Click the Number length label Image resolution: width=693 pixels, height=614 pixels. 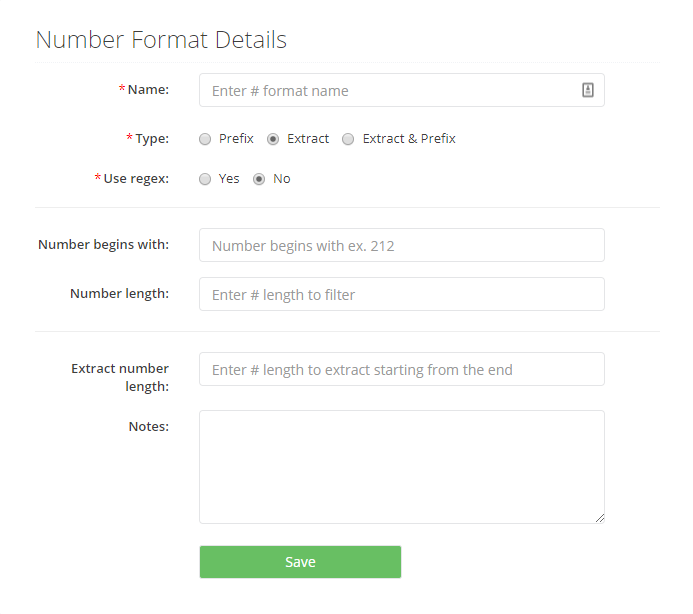coord(119,294)
